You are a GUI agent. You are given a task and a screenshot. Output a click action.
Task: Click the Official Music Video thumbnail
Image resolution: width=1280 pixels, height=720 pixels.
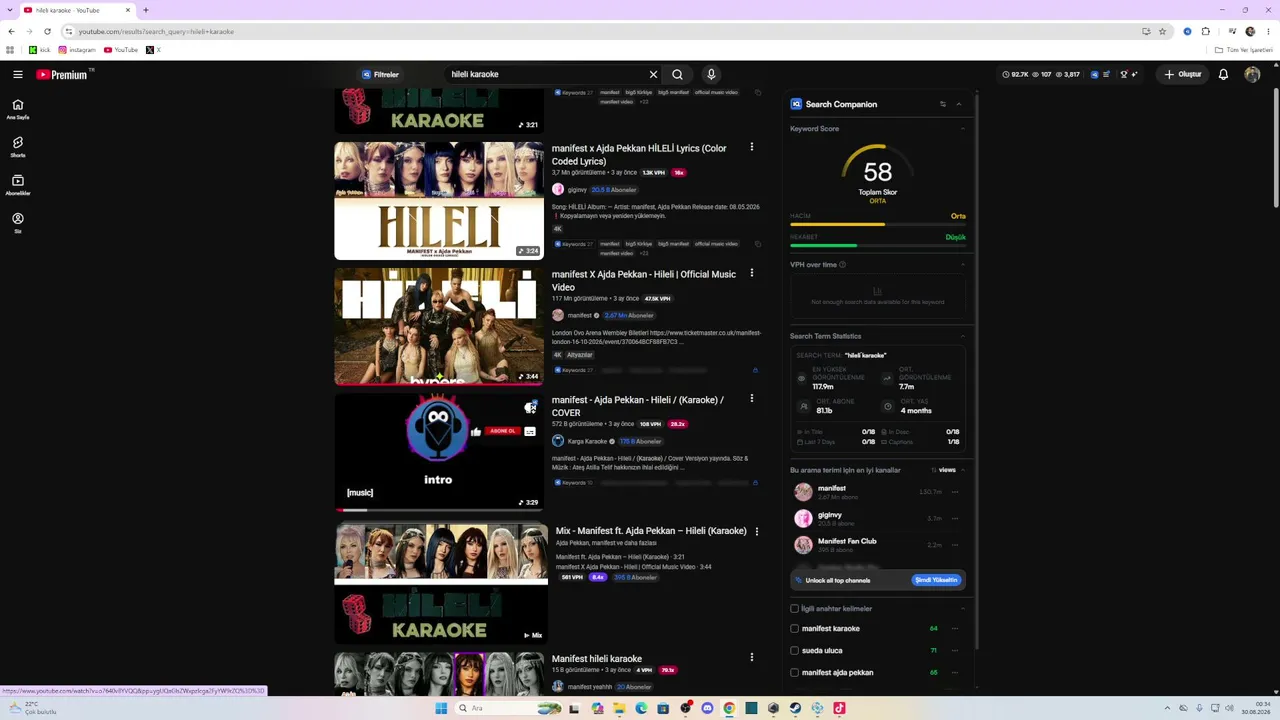tap(439, 326)
